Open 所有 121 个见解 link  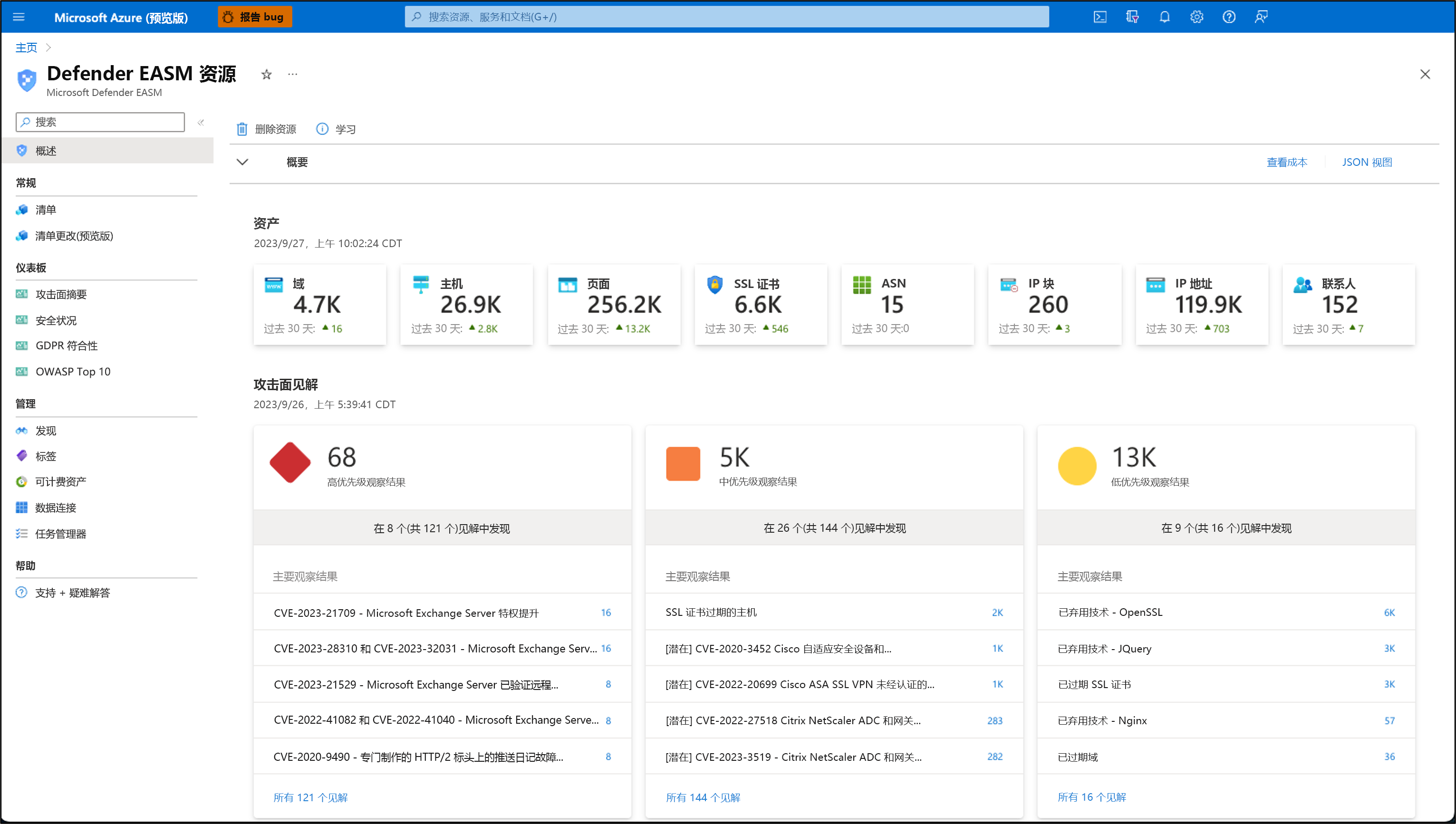tap(310, 797)
